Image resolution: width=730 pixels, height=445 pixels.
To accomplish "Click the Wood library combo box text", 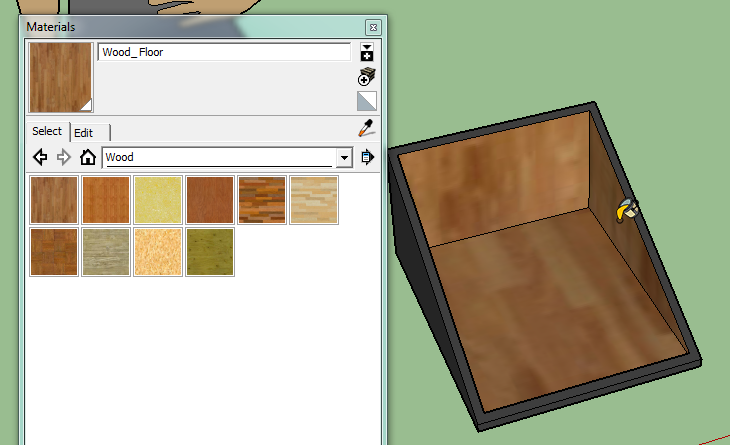I will [x=218, y=157].
